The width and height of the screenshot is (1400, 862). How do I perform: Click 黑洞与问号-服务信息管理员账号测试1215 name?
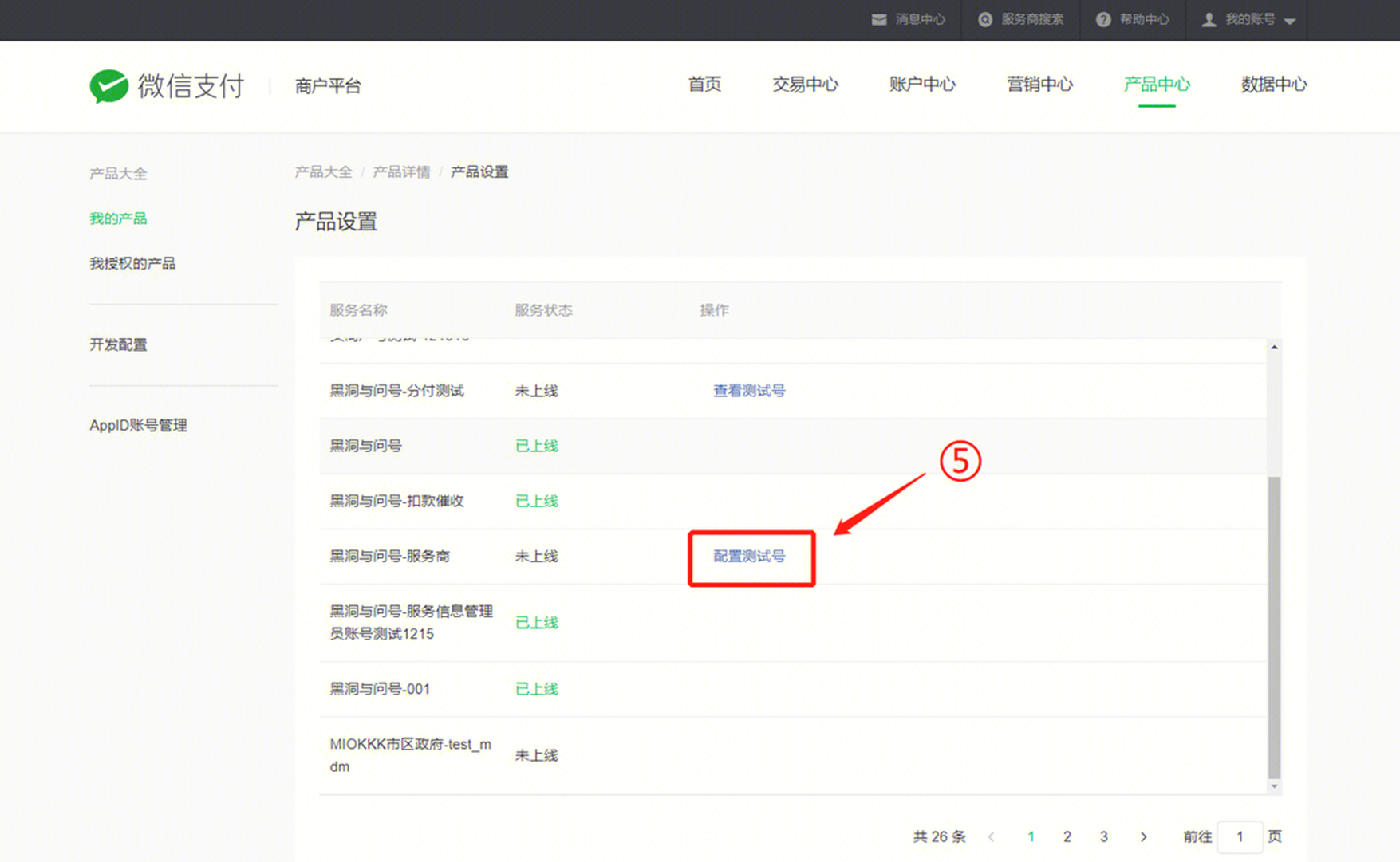pos(411,623)
